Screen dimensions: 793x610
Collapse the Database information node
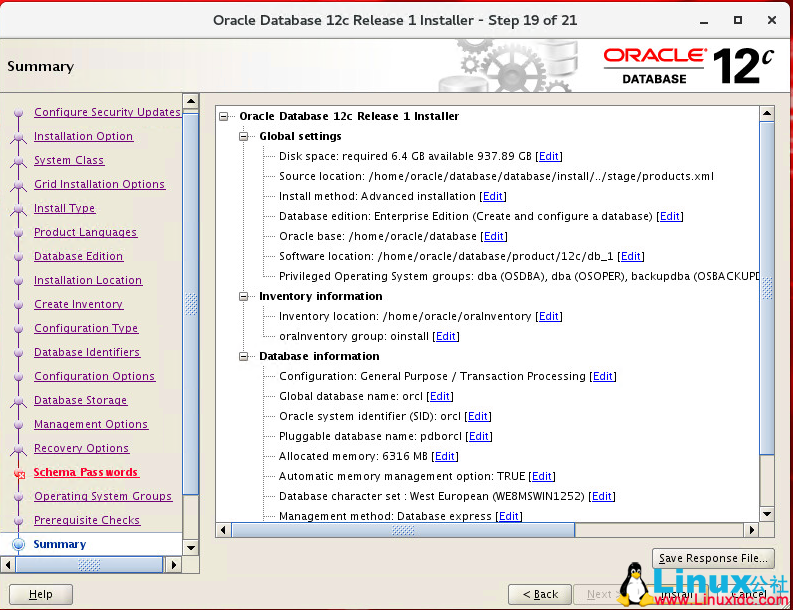click(244, 357)
